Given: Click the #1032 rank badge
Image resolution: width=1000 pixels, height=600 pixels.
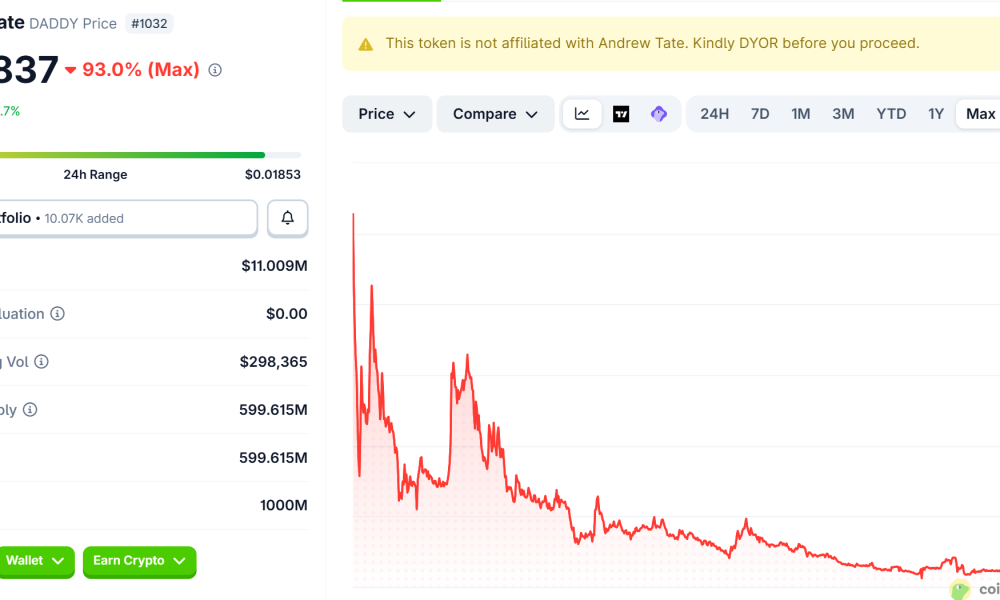Looking at the screenshot, I should tap(149, 24).
